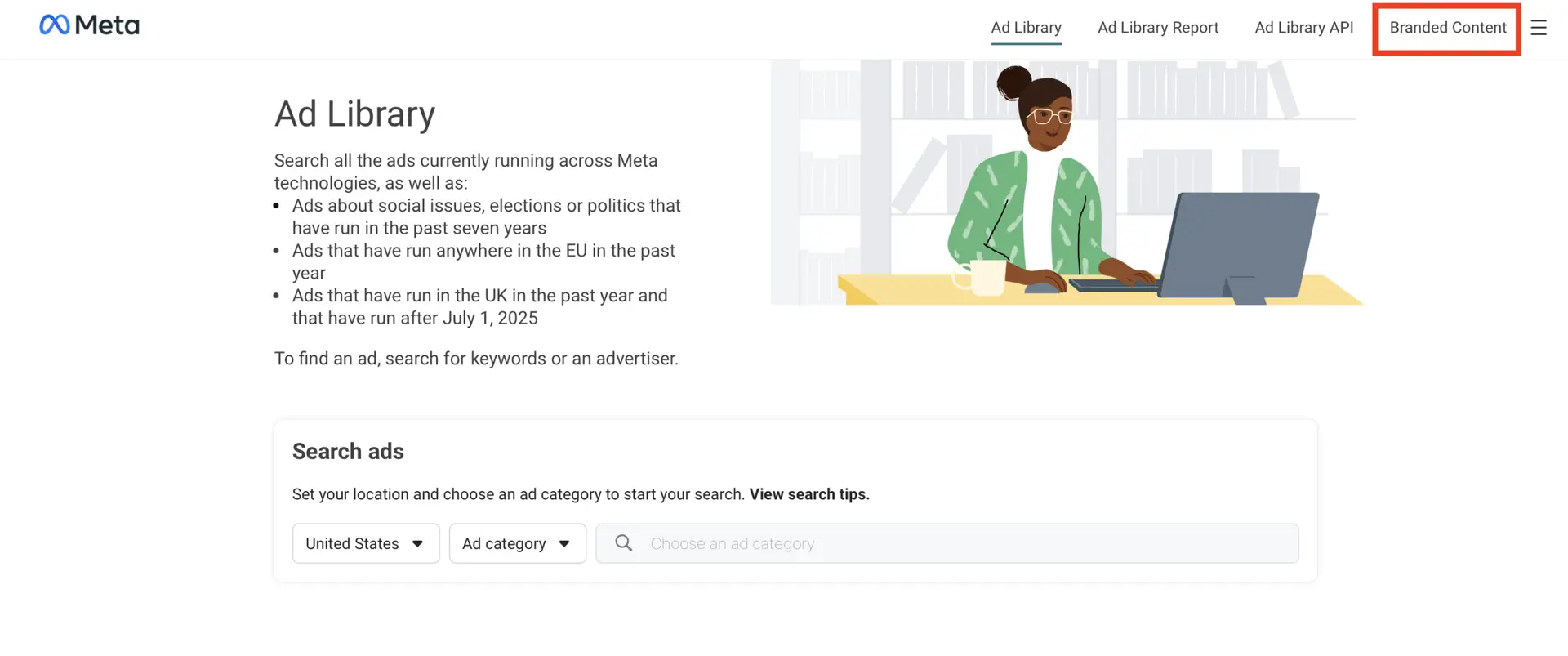Click the Search ads section heading
Screen dimensions: 1568x656
tap(348, 452)
